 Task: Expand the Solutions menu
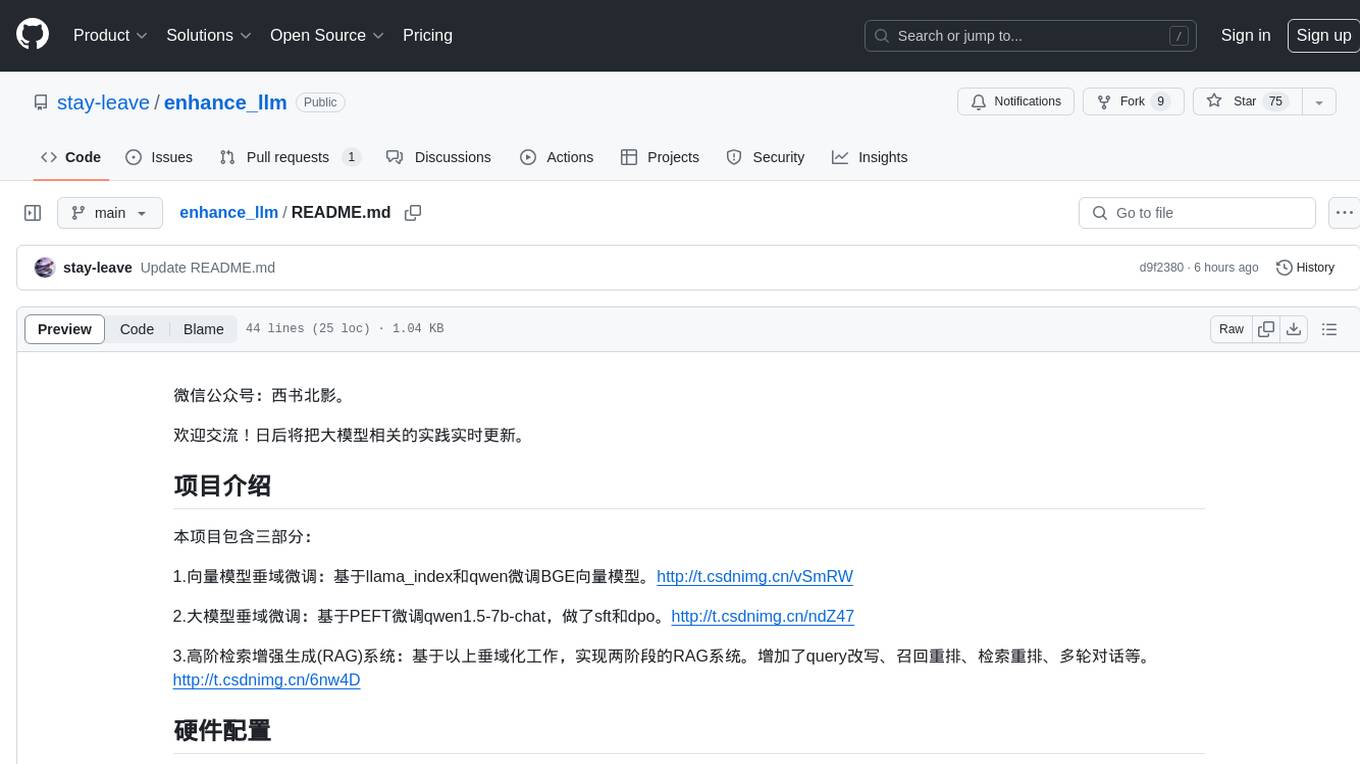pyautogui.click(x=209, y=35)
